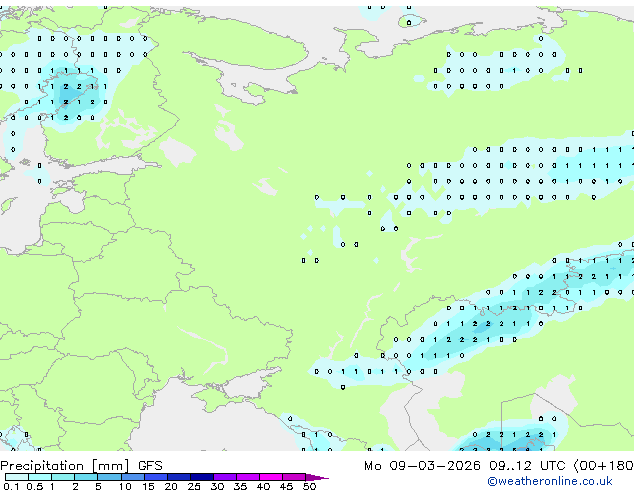This screenshot has height=490, width=634.
Task: Click the legend scale label '0.5'
Action: tap(35, 486)
